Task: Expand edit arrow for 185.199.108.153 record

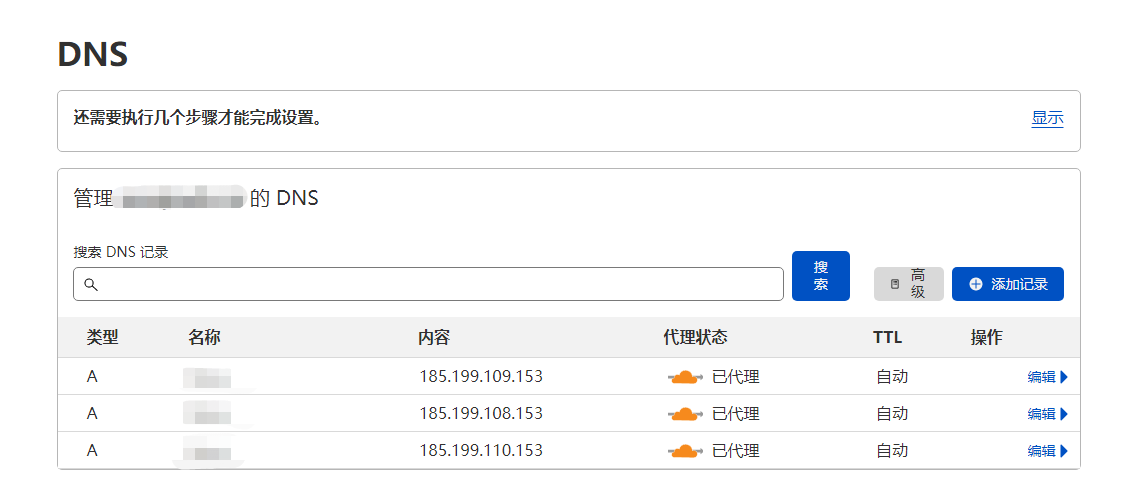Action: pyautogui.click(x=1064, y=414)
